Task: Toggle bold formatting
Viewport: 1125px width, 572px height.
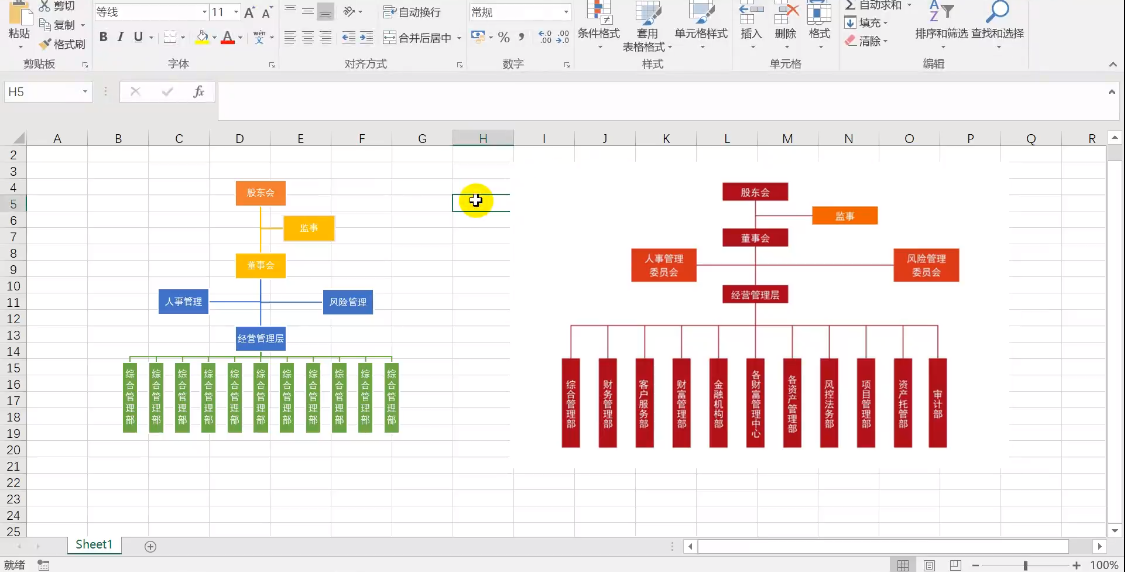Action: [x=103, y=37]
